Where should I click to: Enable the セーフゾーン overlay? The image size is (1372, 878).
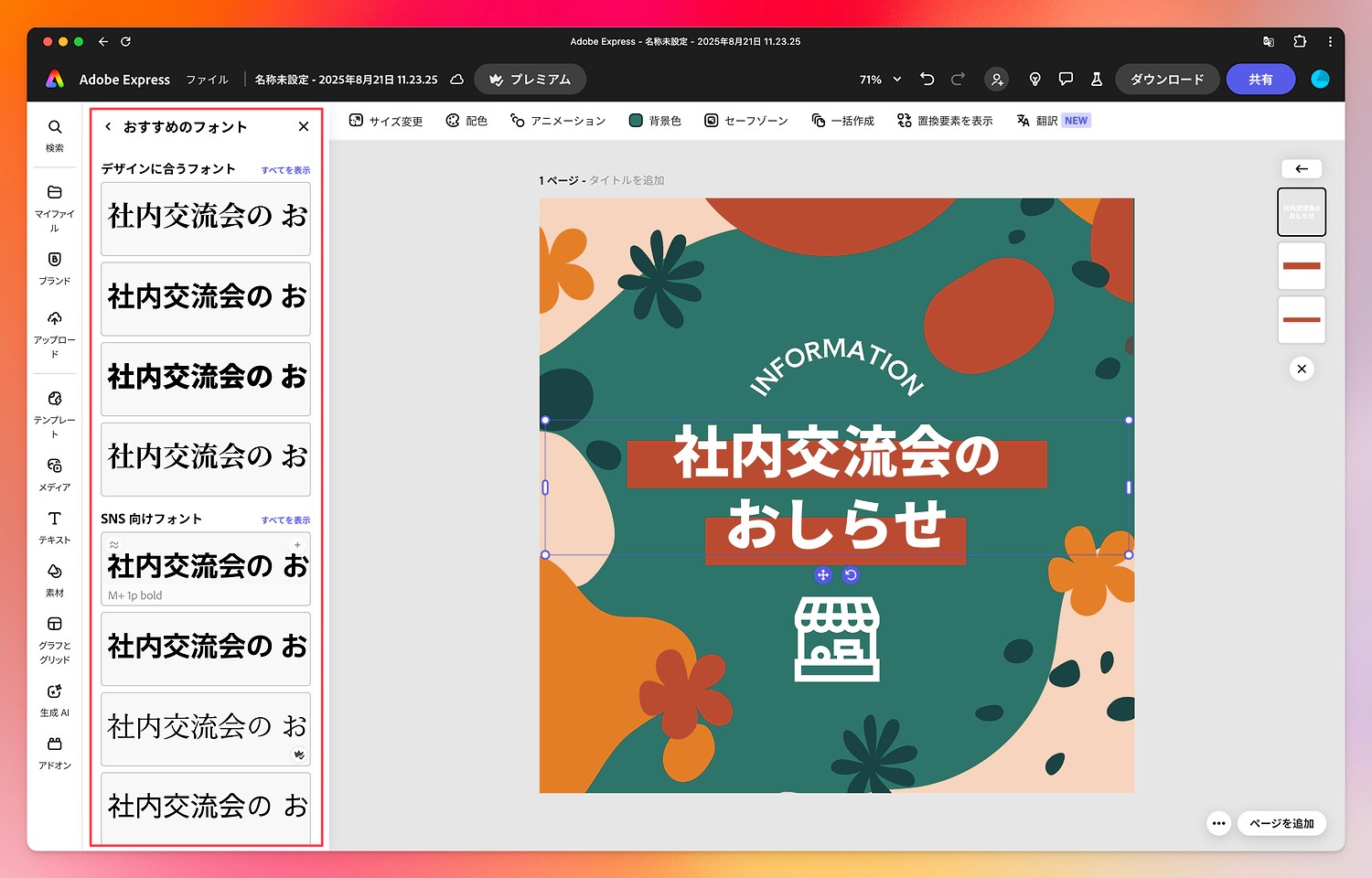[x=746, y=120]
